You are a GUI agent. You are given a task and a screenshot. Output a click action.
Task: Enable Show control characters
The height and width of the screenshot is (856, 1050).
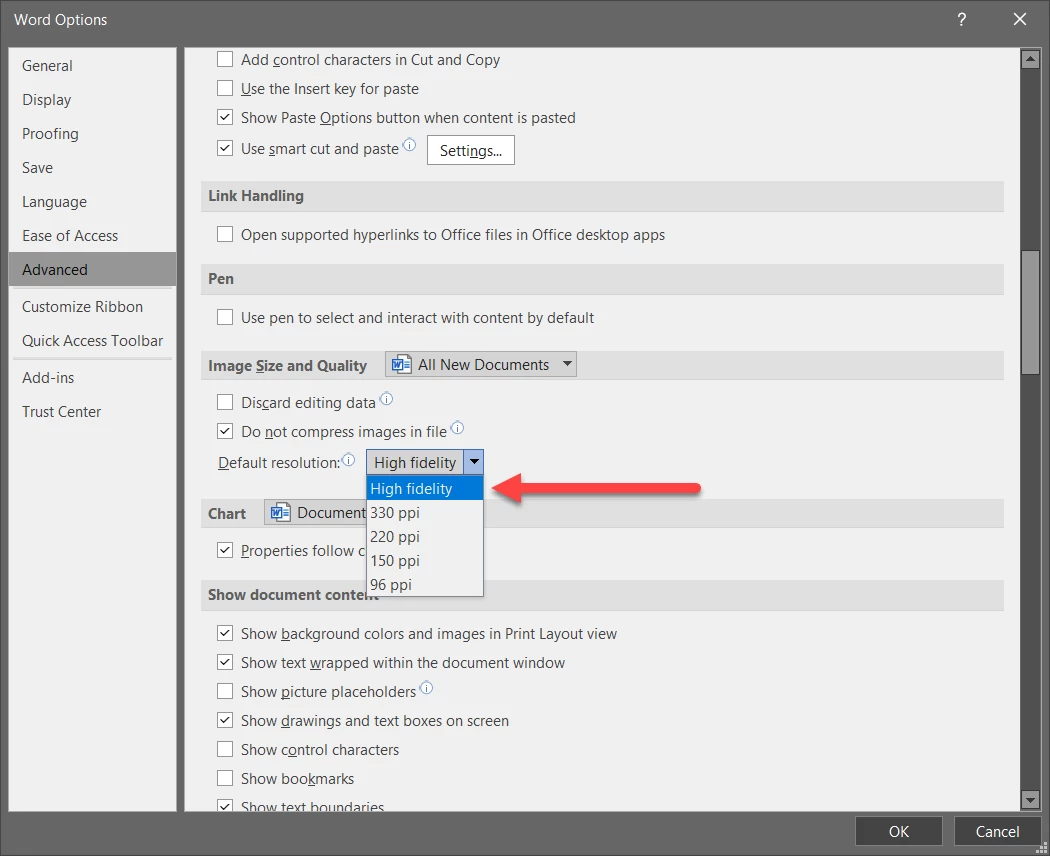click(225, 750)
